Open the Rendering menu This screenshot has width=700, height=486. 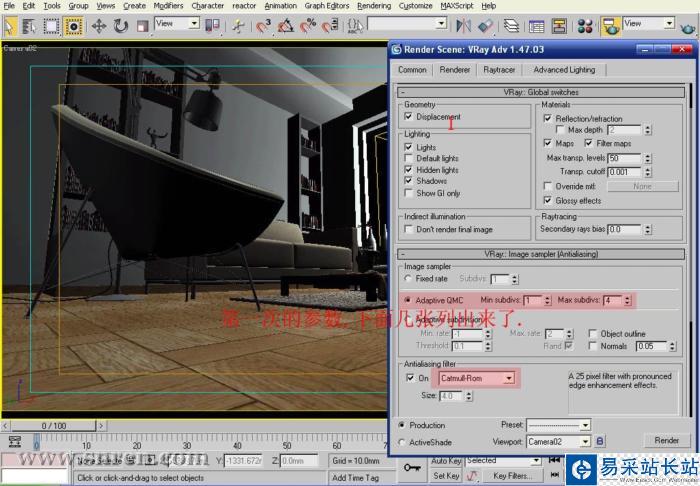coord(374,6)
